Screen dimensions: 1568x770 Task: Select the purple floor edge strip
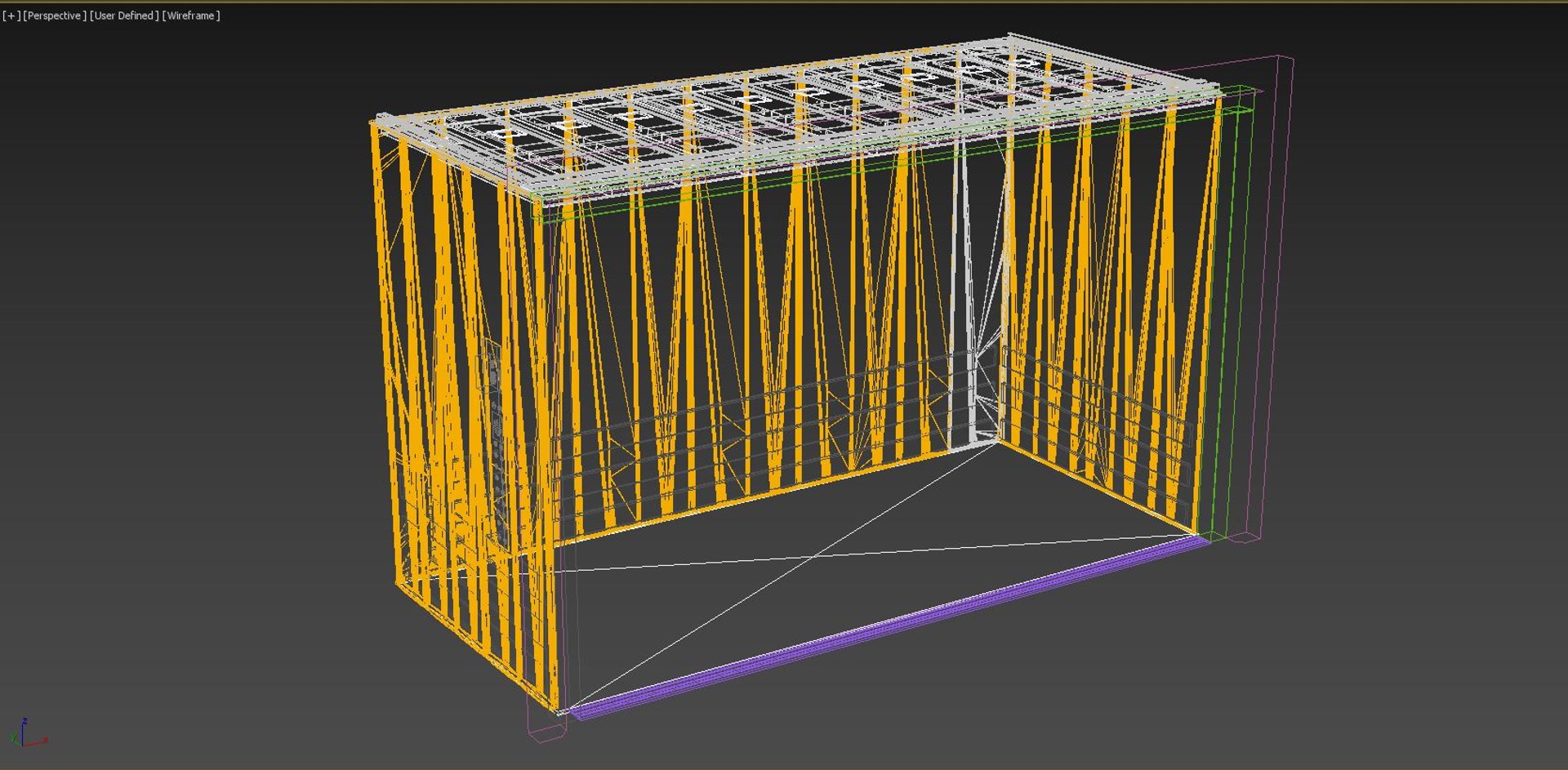point(890,626)
